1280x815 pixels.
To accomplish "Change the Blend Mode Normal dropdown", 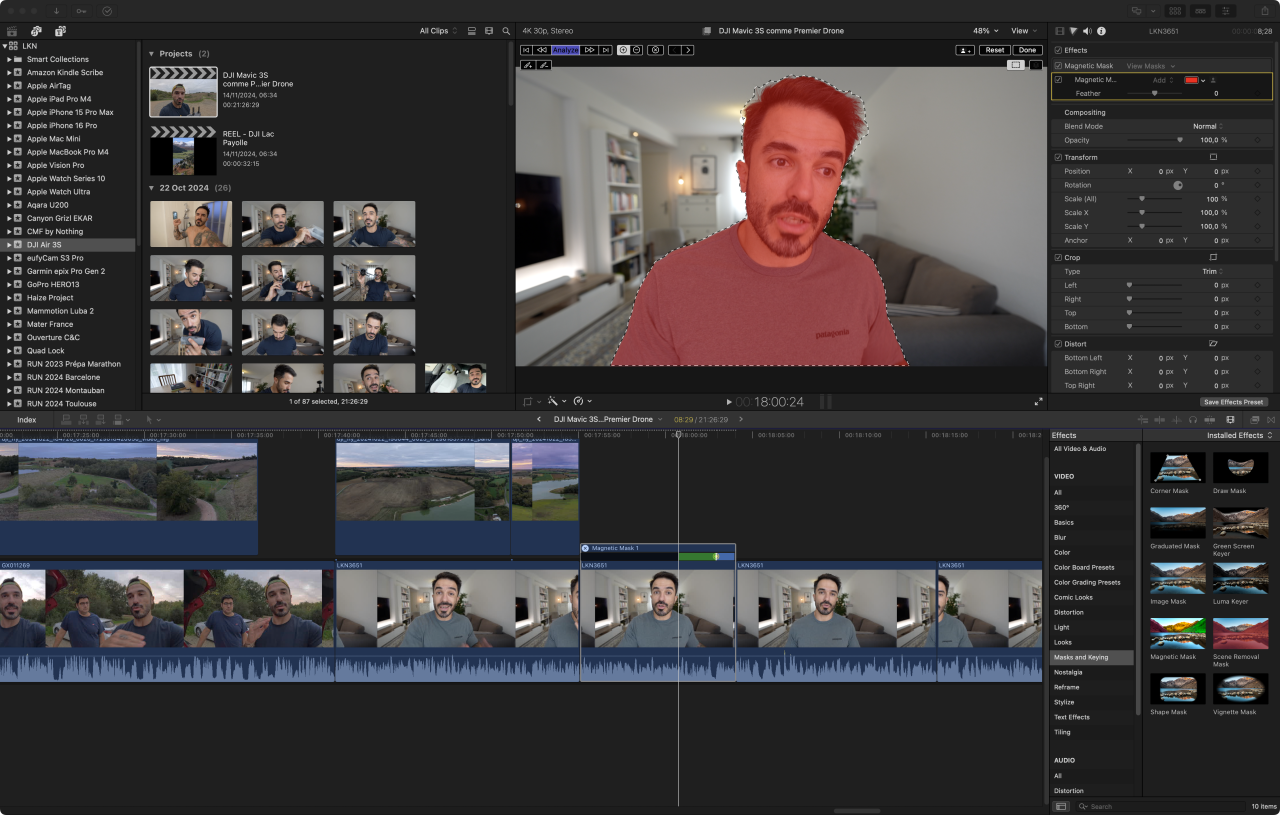I will coord(1208,126).
